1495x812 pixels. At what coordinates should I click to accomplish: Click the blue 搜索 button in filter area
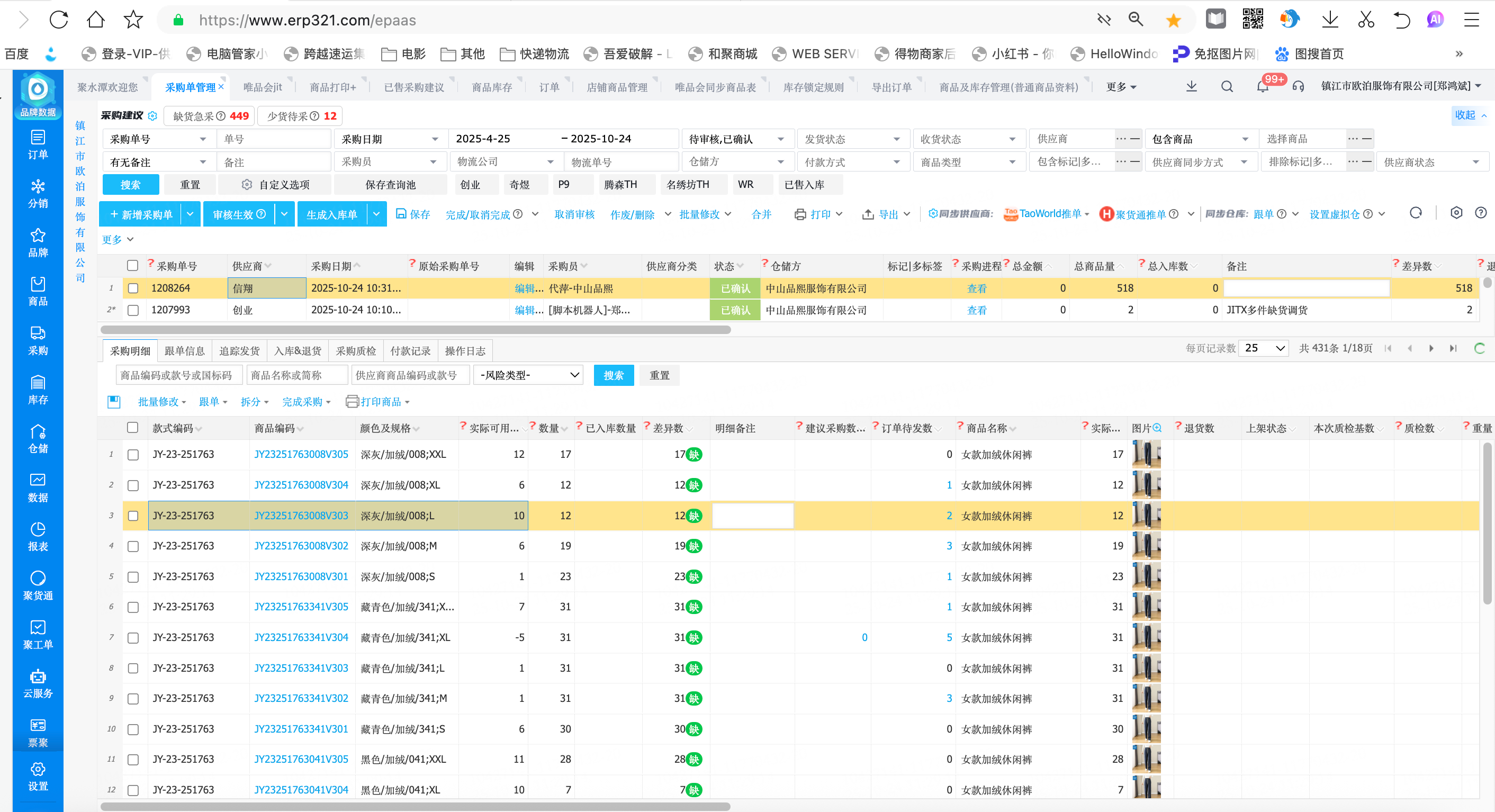(x=130, y=185)
